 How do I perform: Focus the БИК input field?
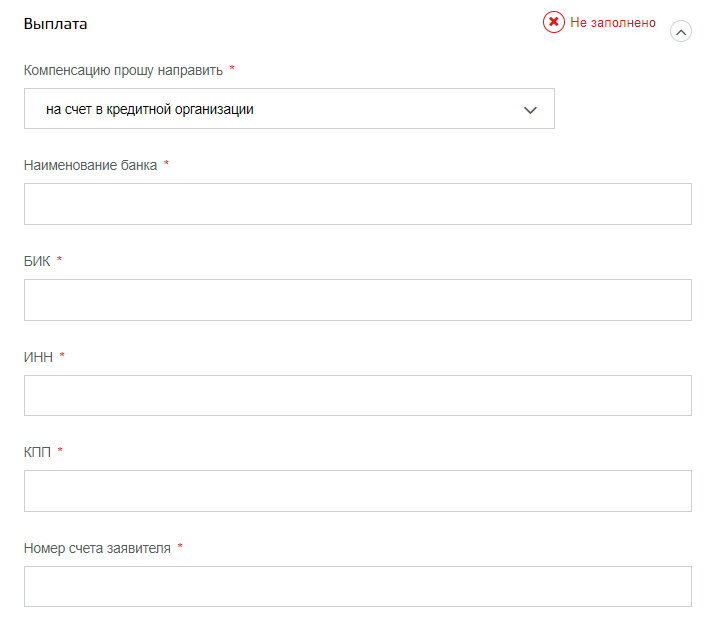point(358,300)
